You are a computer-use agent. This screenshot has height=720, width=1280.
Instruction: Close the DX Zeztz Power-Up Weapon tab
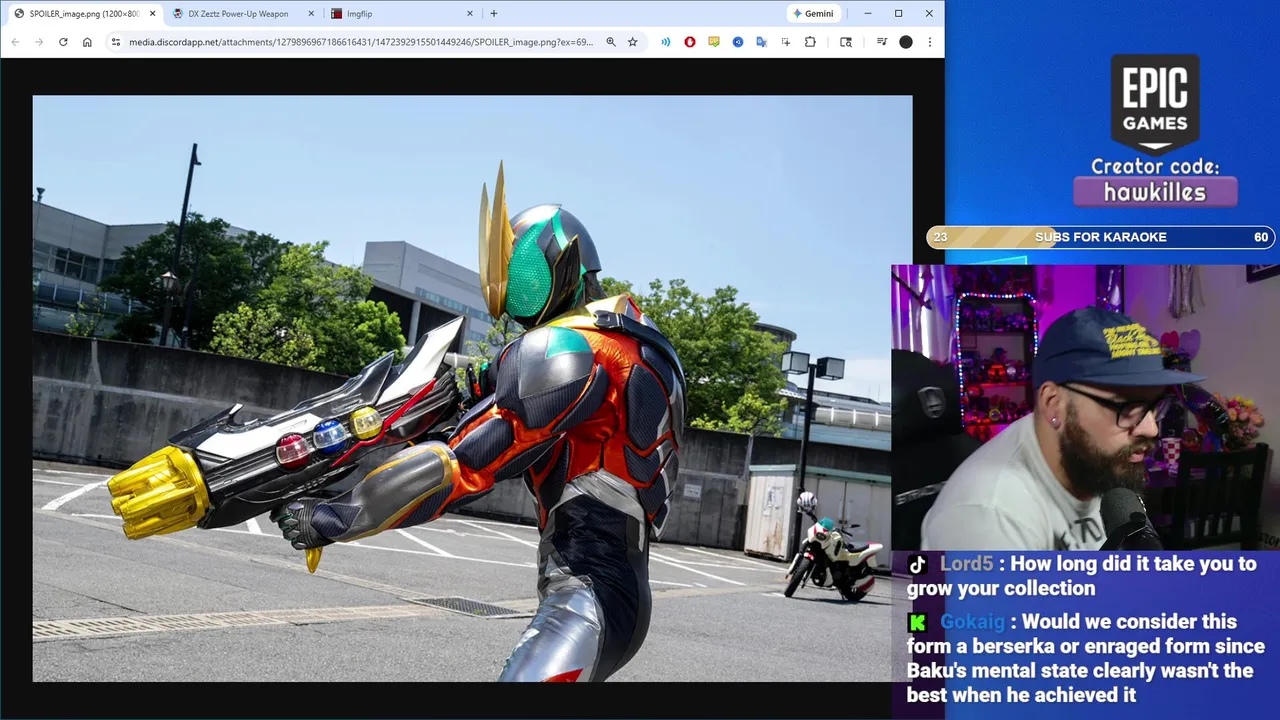point(311,14)
